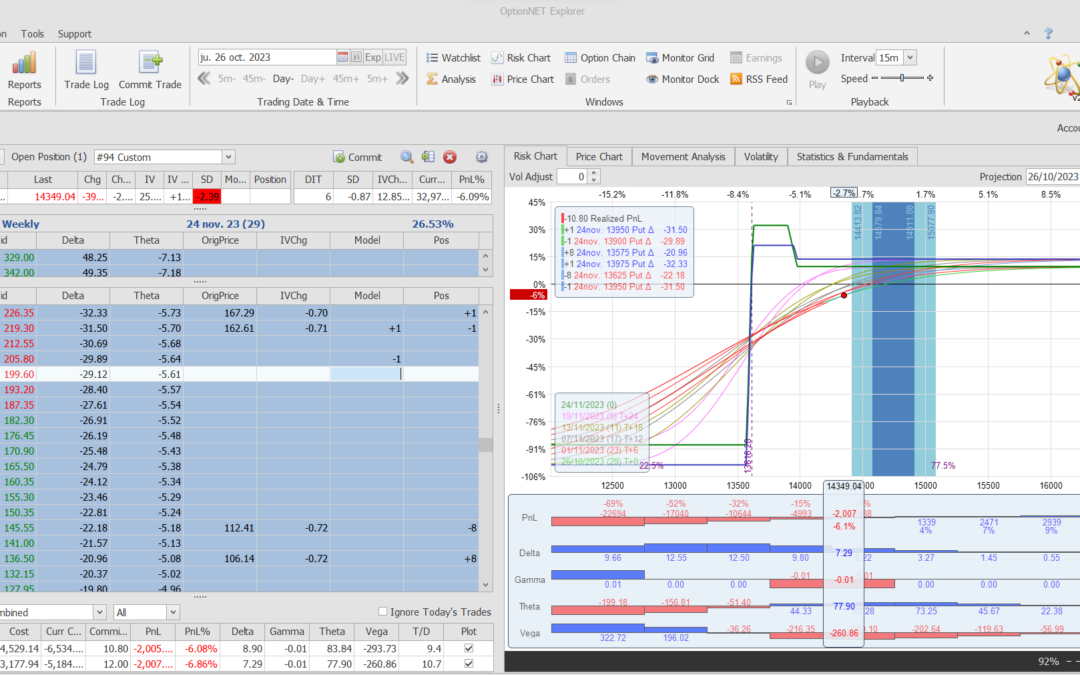Open the Trade Log

click(x=86, y=68)
